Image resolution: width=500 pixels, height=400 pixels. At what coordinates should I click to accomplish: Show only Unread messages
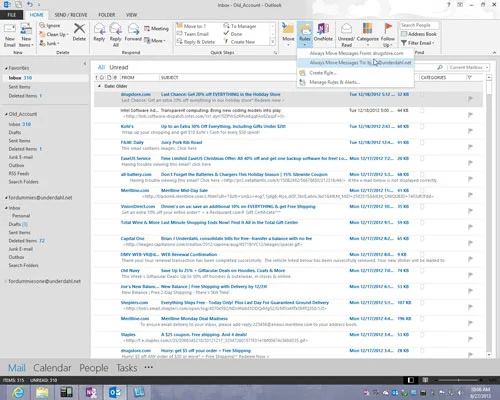119,67
